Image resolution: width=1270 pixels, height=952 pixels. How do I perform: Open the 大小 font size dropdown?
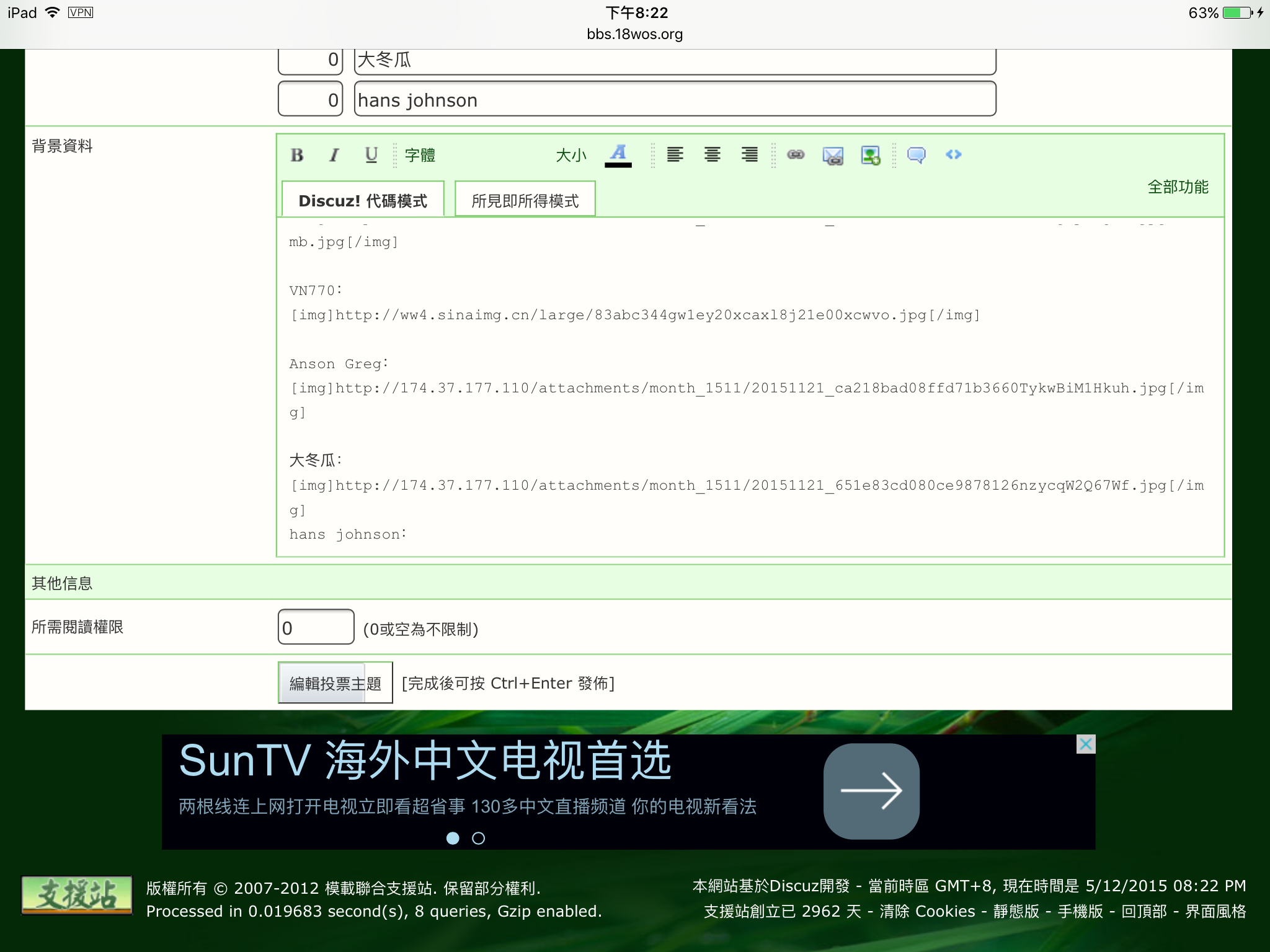pyautogui.click(x=571, y=155)
